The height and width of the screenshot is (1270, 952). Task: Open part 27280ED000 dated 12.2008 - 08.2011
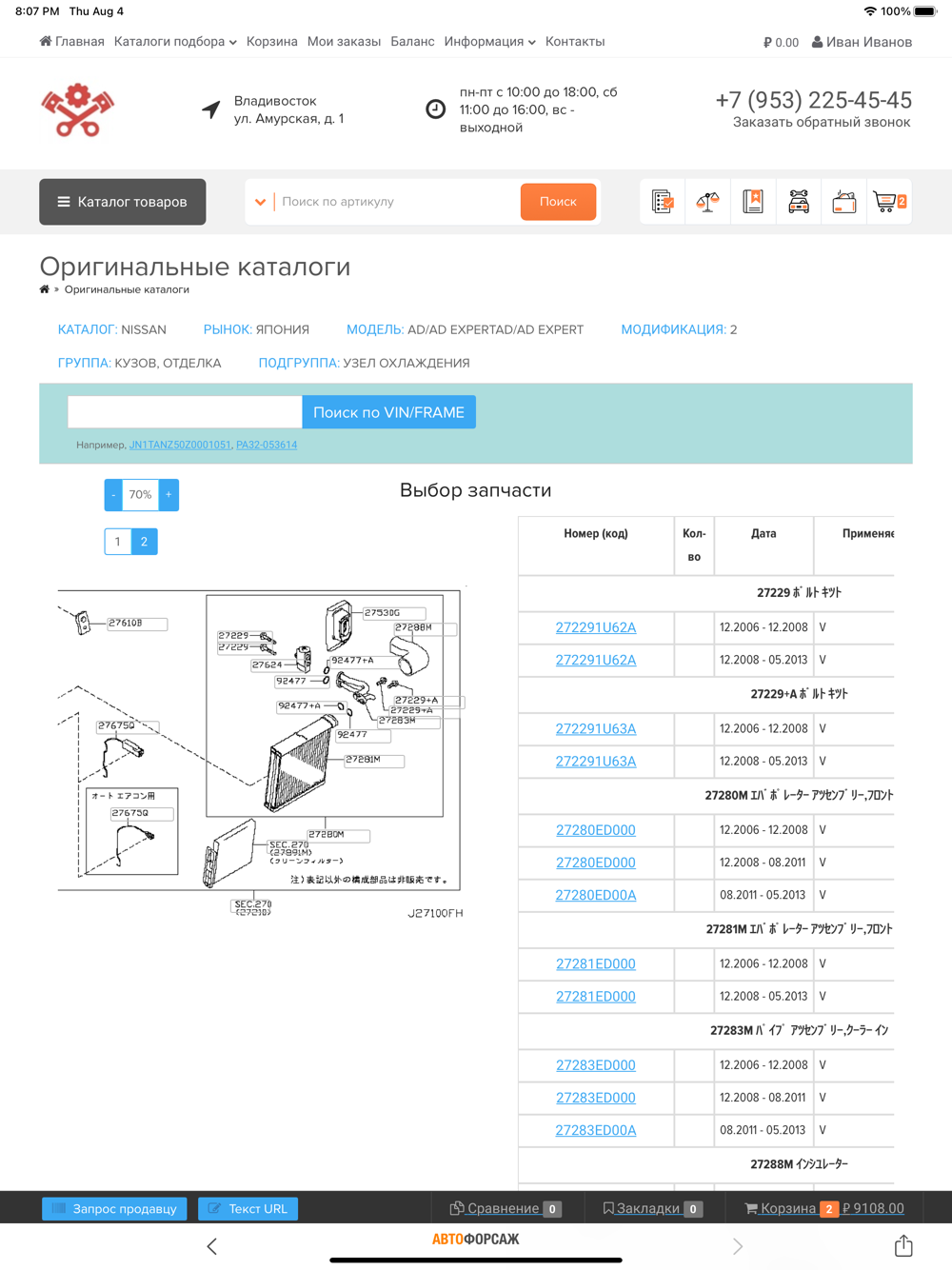point(596,863)
